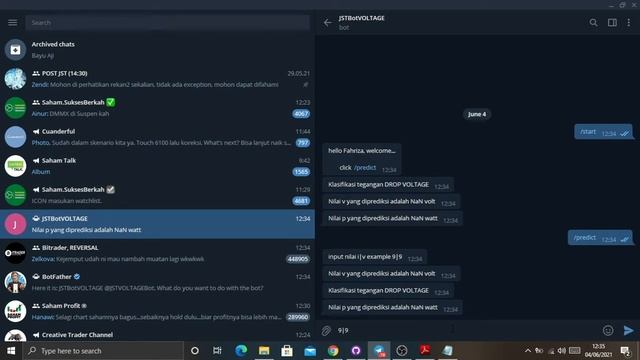Viewport: 640px width, 360px height.
Task: Click the BotFather avatar
Action: (15, 282)
